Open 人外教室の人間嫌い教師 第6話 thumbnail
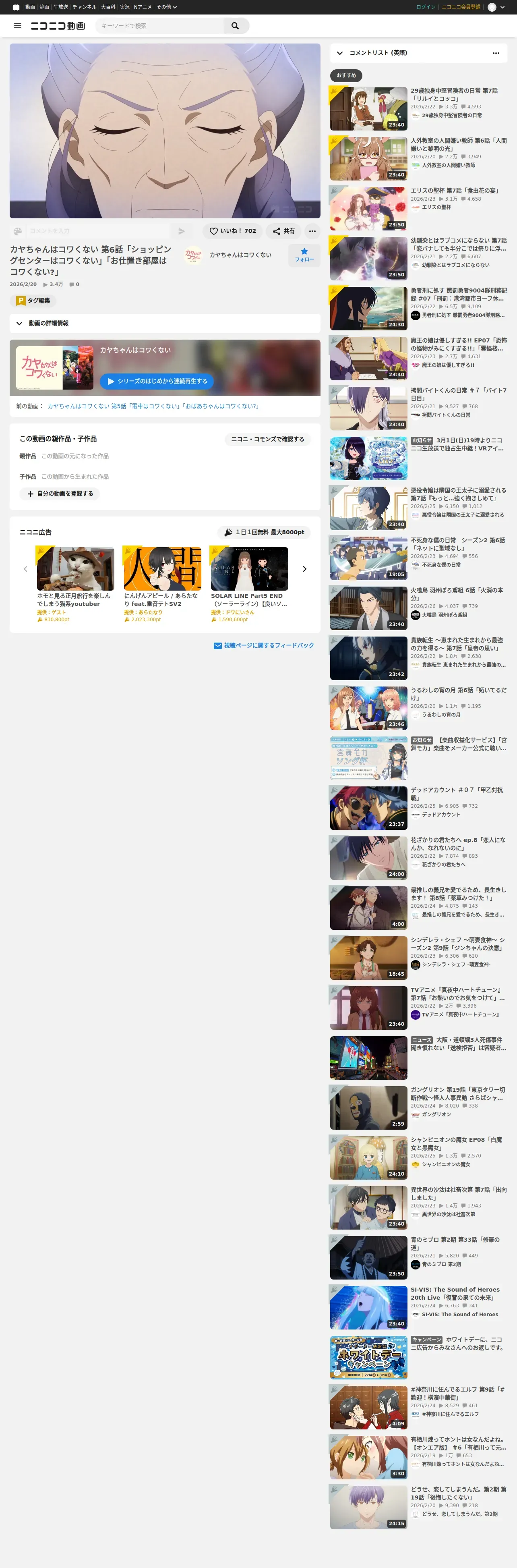Screen dimensions: 517x1568 (368, 159)
